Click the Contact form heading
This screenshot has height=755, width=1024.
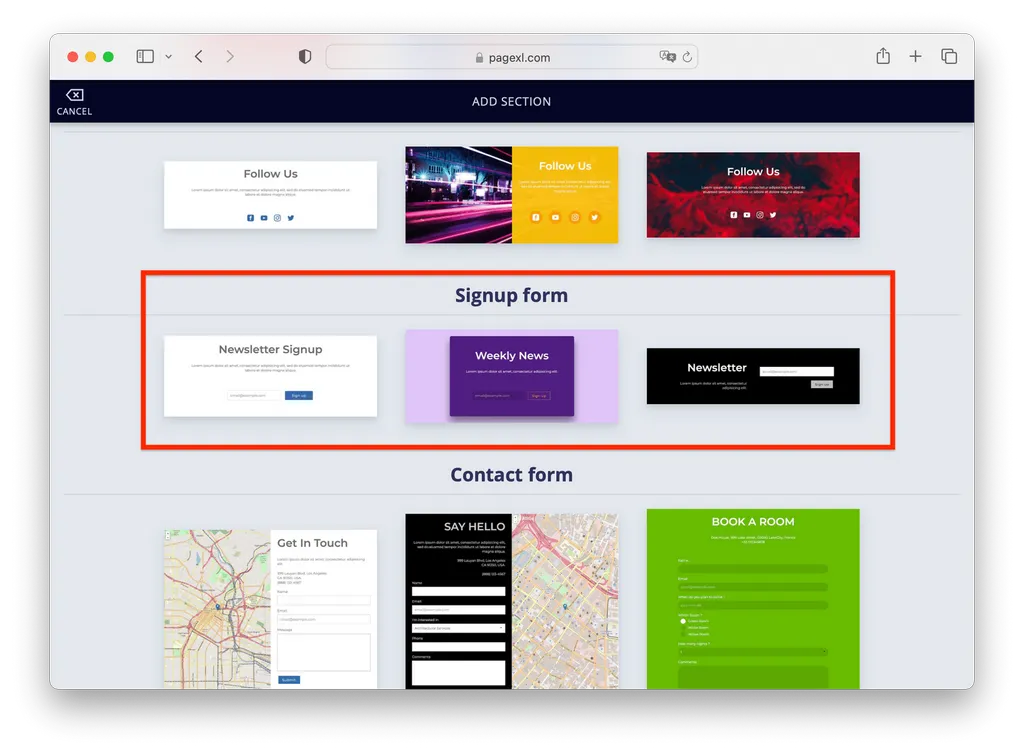click(511, 475)
